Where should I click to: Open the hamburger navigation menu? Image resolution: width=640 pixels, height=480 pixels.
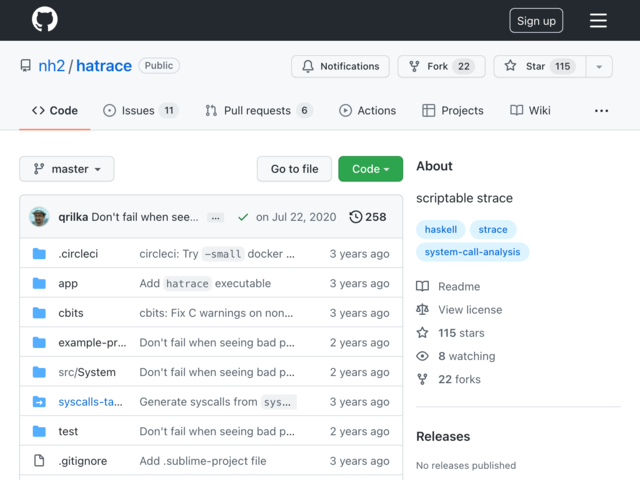click(x=598, y=20)
